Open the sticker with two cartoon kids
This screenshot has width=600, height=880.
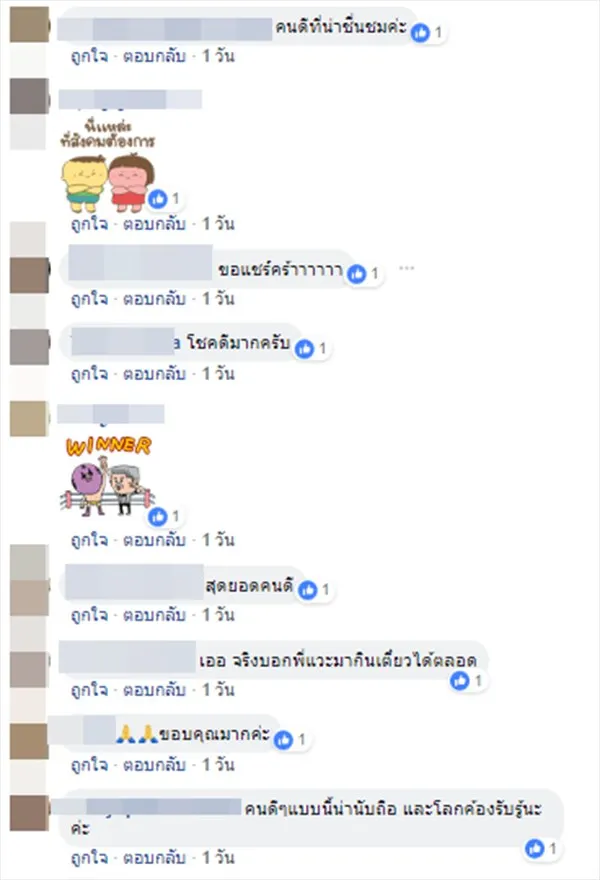(x=107, y=164)
